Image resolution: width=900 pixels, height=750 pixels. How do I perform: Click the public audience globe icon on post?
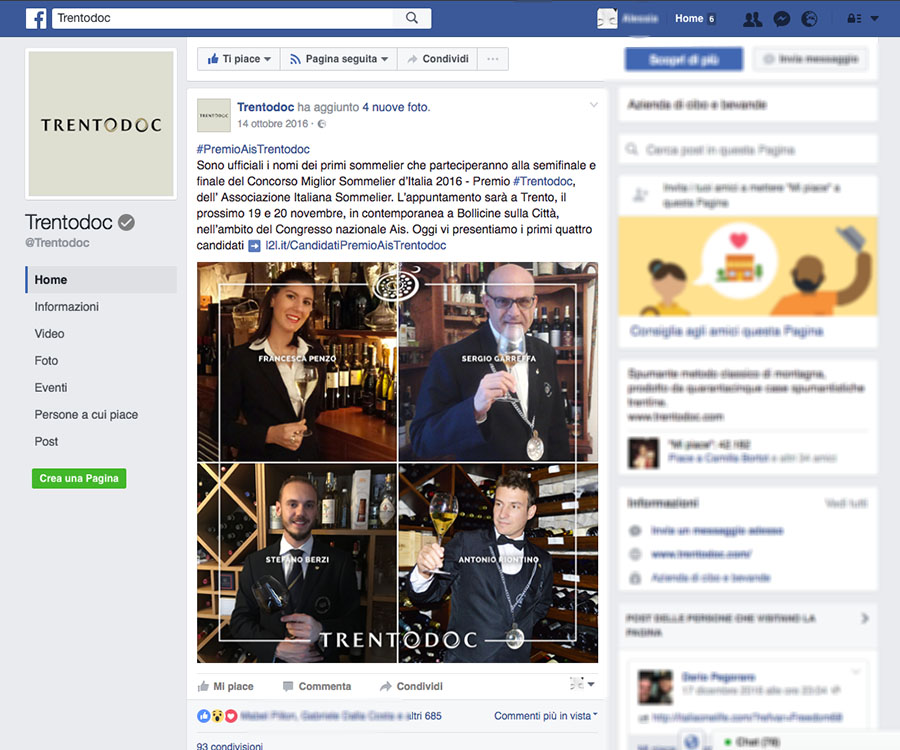pos(322,124)
